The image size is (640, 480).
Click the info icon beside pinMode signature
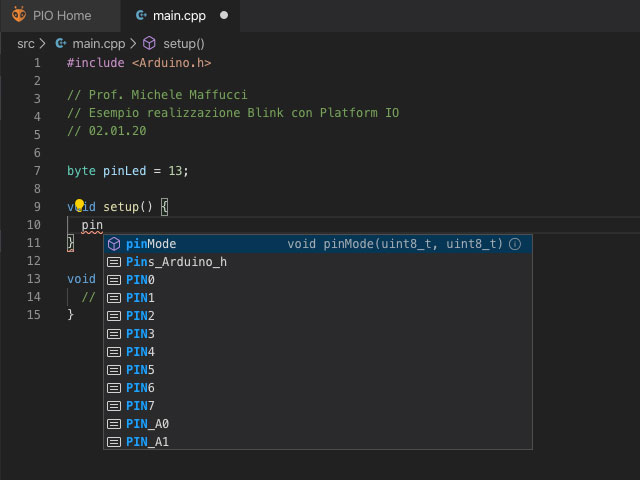click(x=515, y=244)
